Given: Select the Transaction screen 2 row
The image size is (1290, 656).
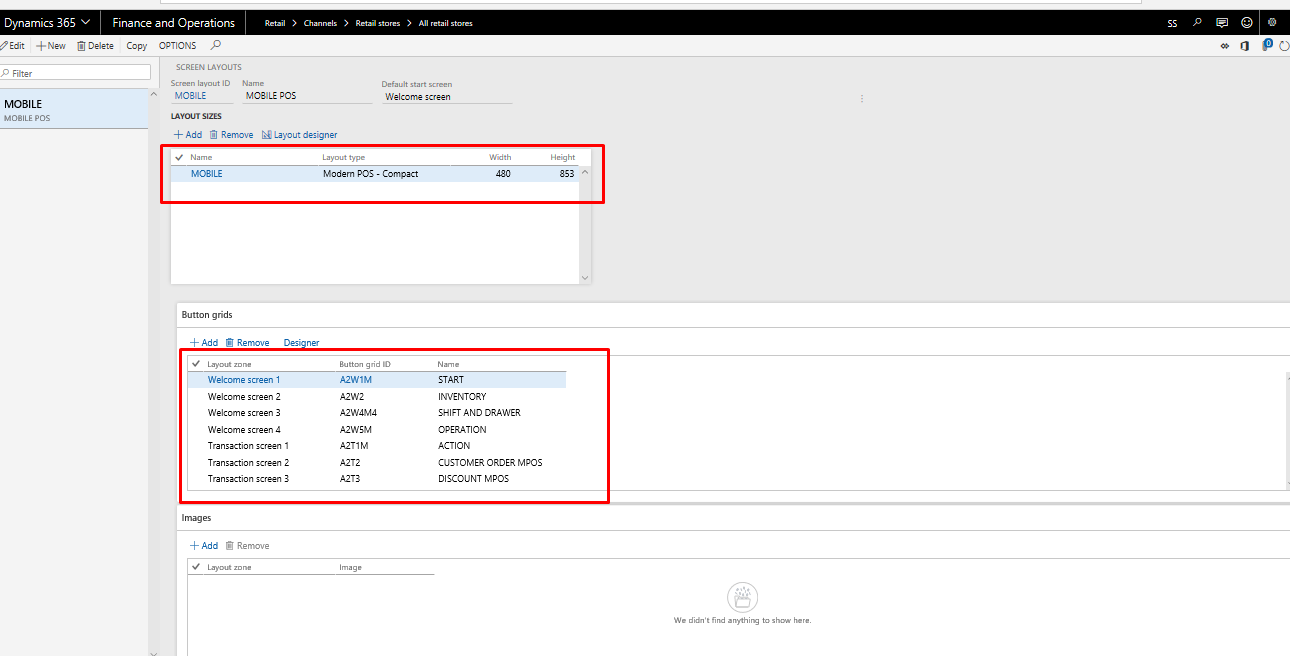Looking at the screenshot, I should 377,463.
